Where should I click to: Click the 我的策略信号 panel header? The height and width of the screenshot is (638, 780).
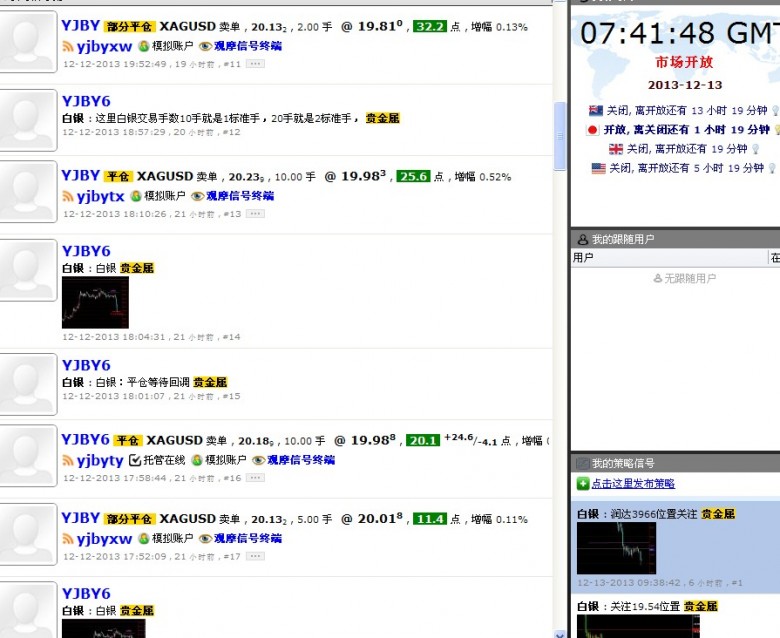[622, 464]
